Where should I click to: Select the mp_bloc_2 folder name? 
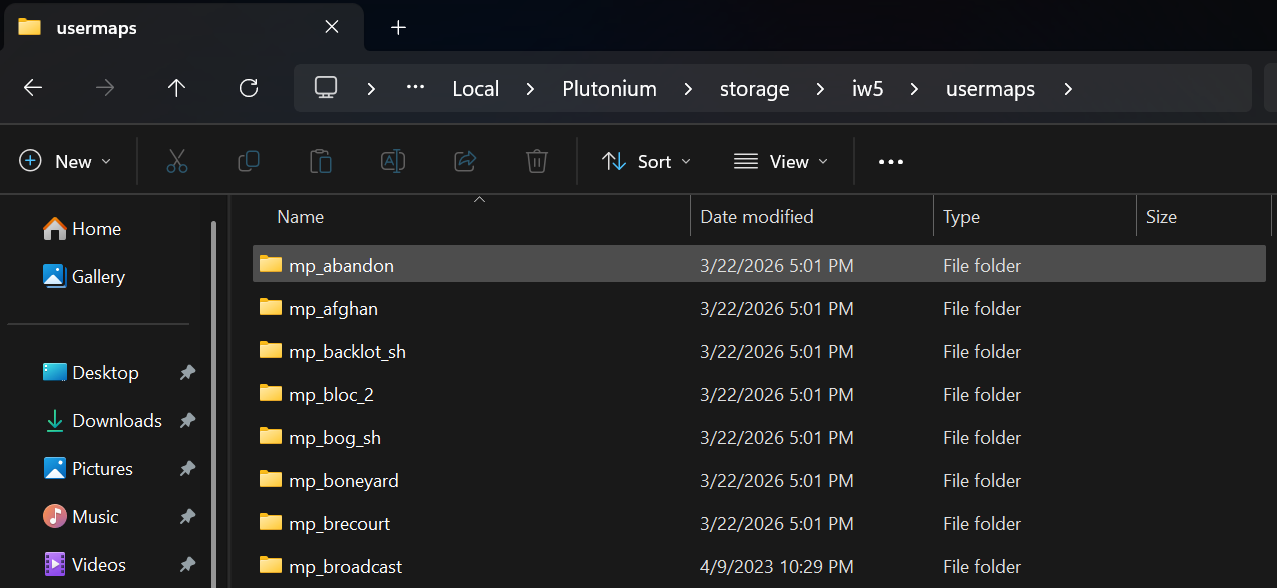click(331, 395)
